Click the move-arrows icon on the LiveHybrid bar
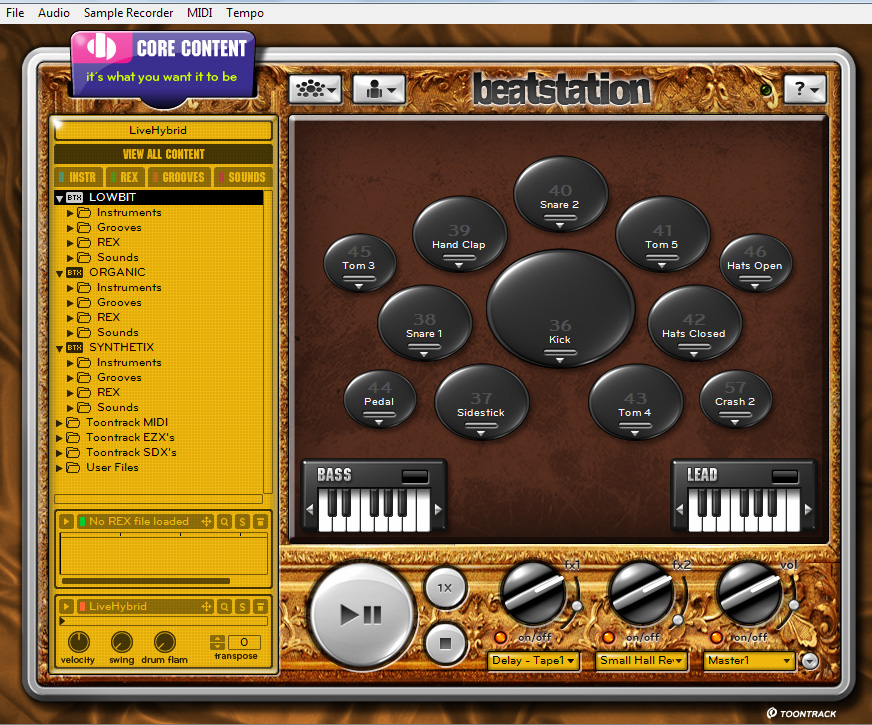The height and width of the screenshot is (725, 872). [x=206, y=607]
